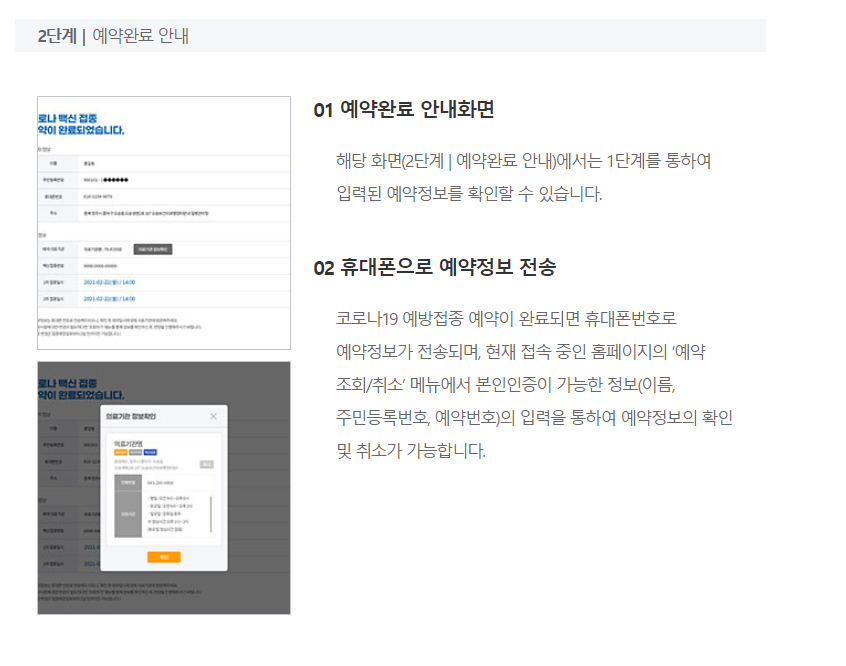Open the second screenshot showing the popup
The width and height of the screenshot is (846, 666).
coord(162,485)
